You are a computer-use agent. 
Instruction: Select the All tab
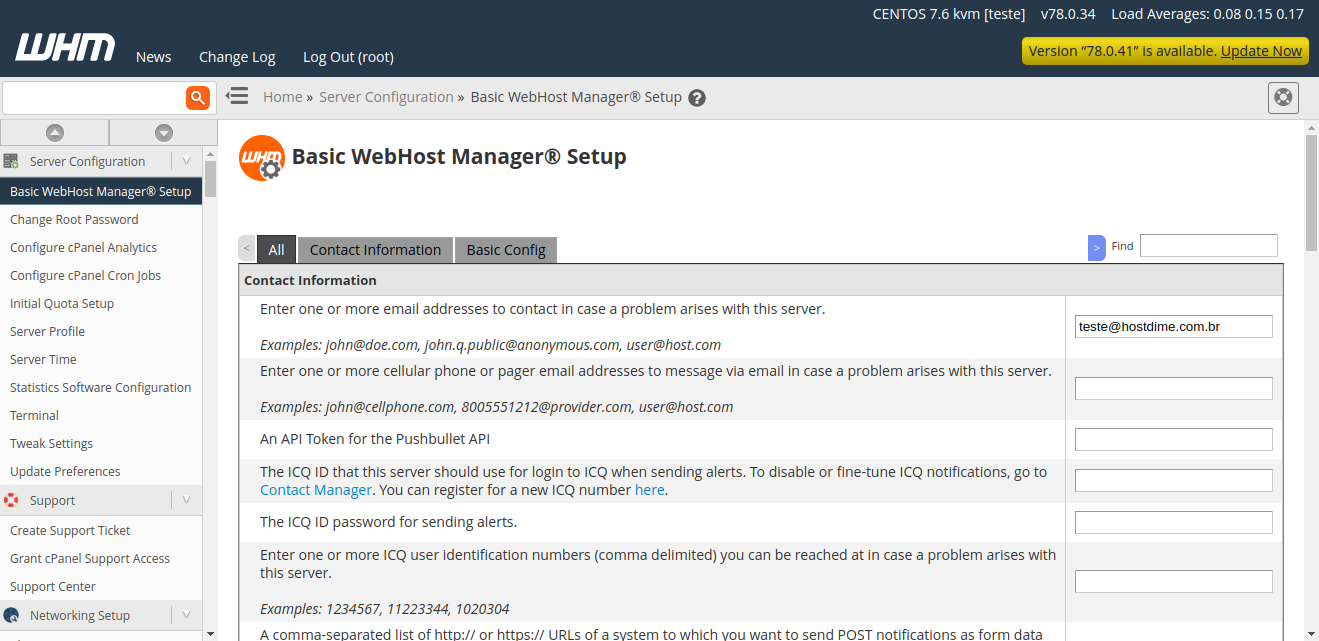[x=276, y=250]
